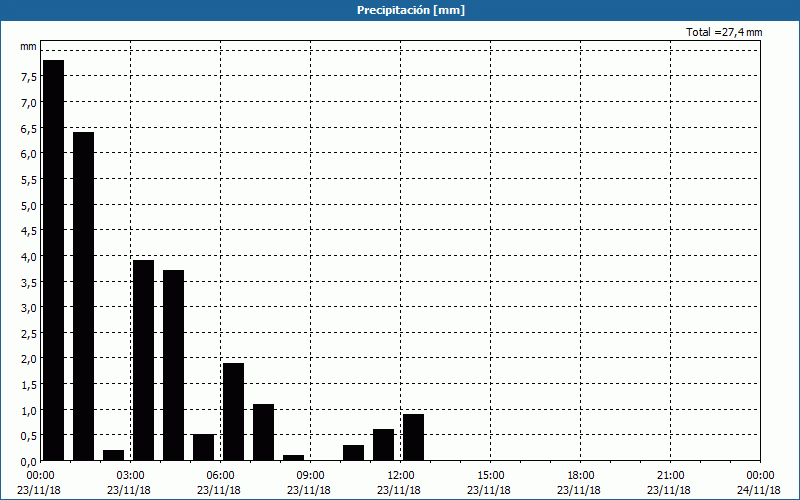
Task: Click the 1,5 y-axis value
Action: click(x=29, y=384)
